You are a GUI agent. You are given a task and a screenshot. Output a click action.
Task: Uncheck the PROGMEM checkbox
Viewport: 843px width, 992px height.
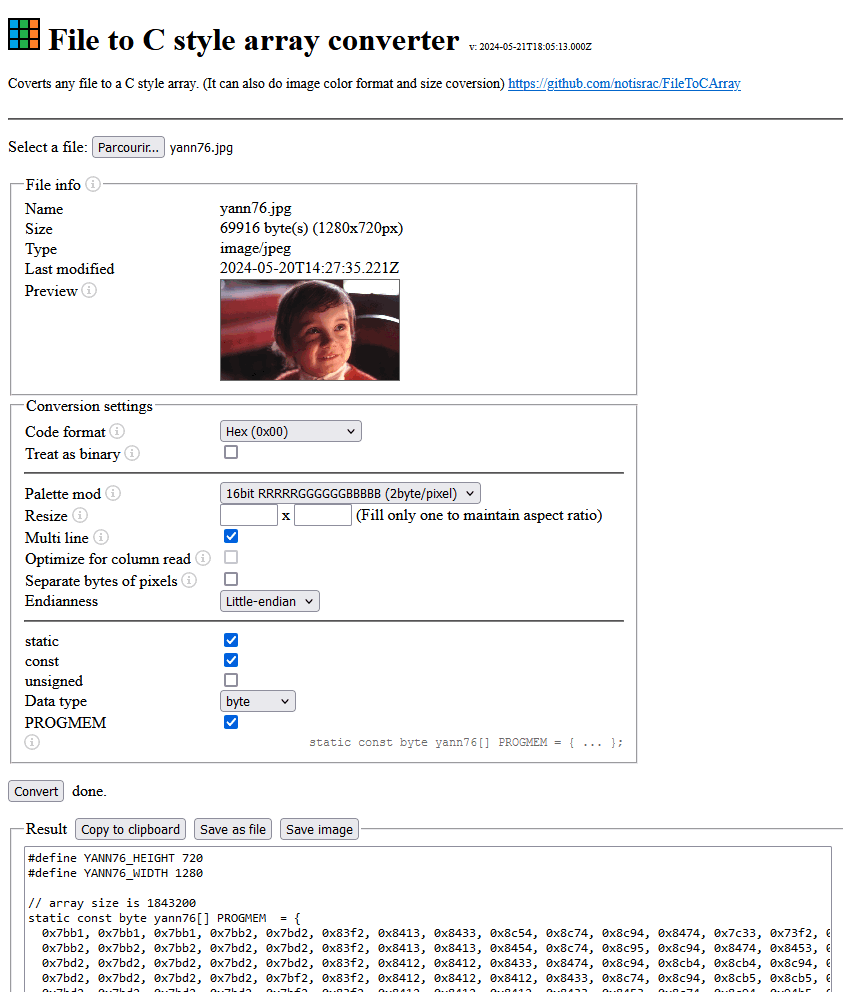pyautogui.click(x=231, y=722)
